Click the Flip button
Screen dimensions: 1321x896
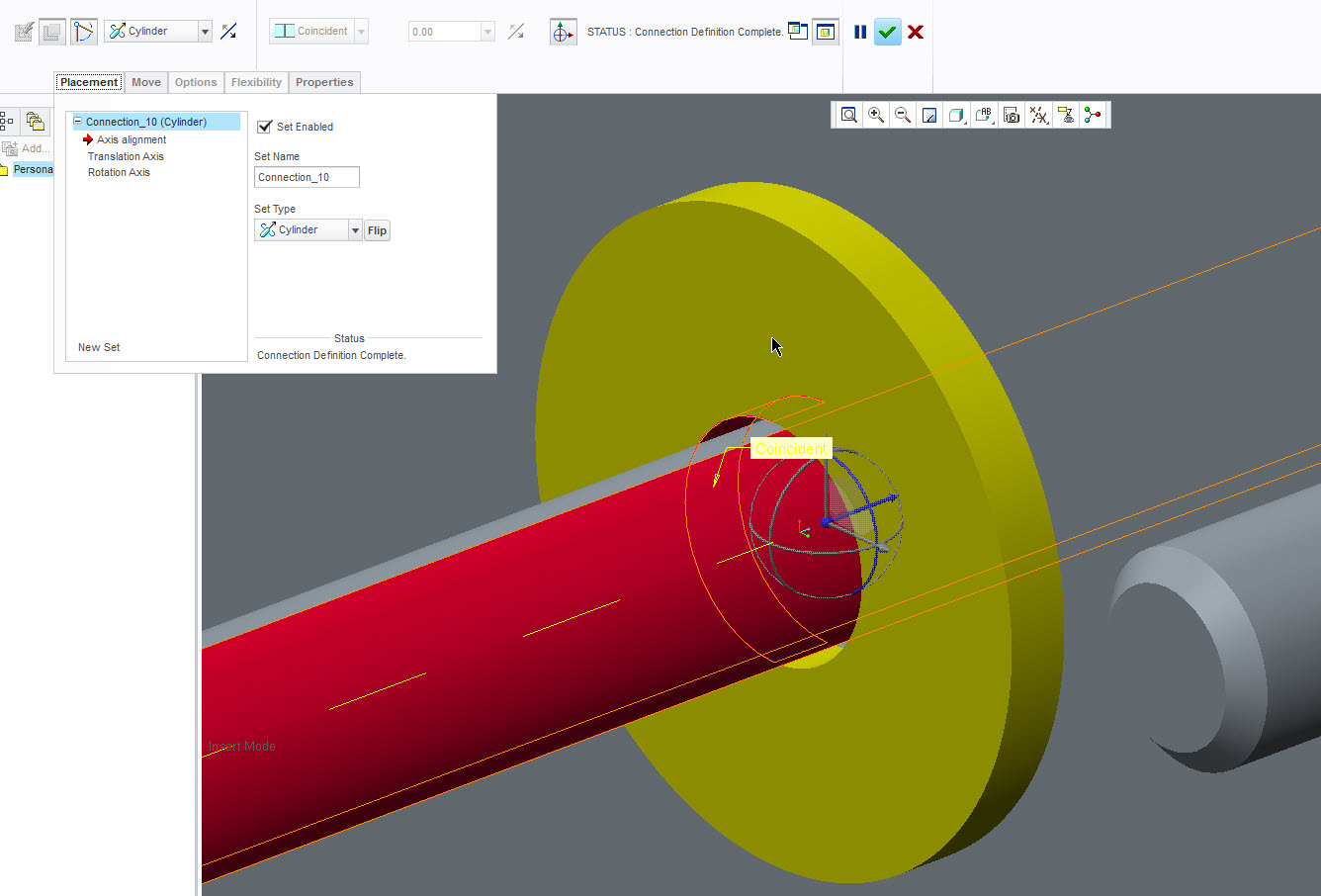pos(377,230)
